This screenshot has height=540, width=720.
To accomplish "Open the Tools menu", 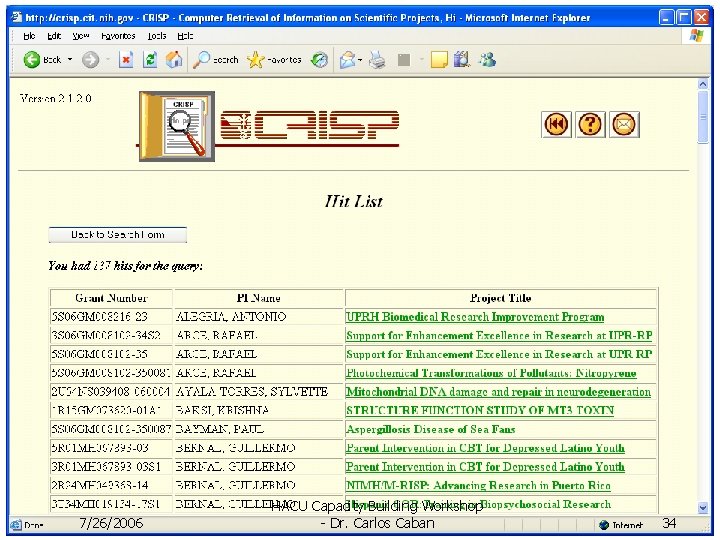I will (157, 36).
